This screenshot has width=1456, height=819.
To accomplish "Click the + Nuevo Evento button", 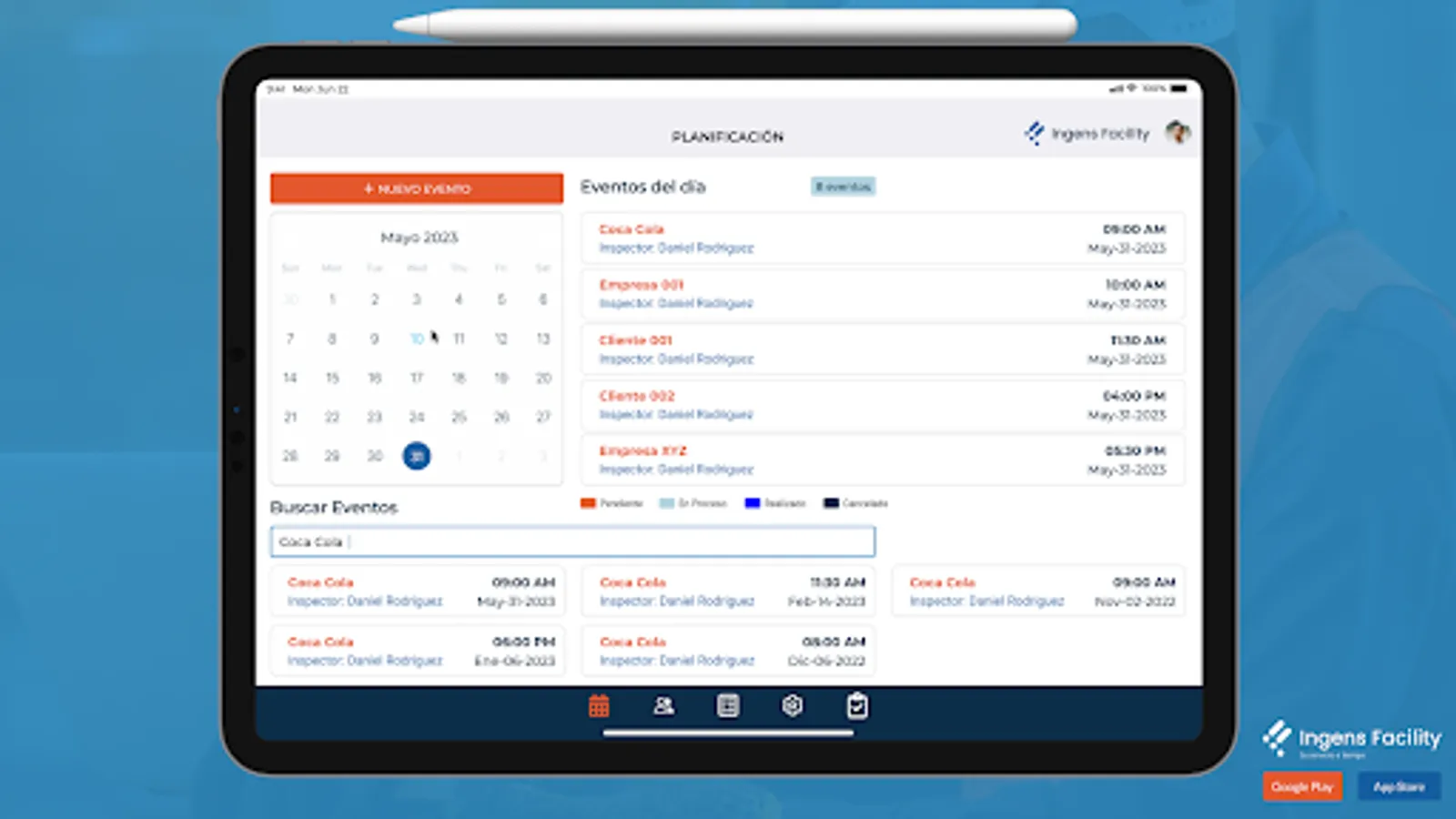I will (x=417, y=188).
